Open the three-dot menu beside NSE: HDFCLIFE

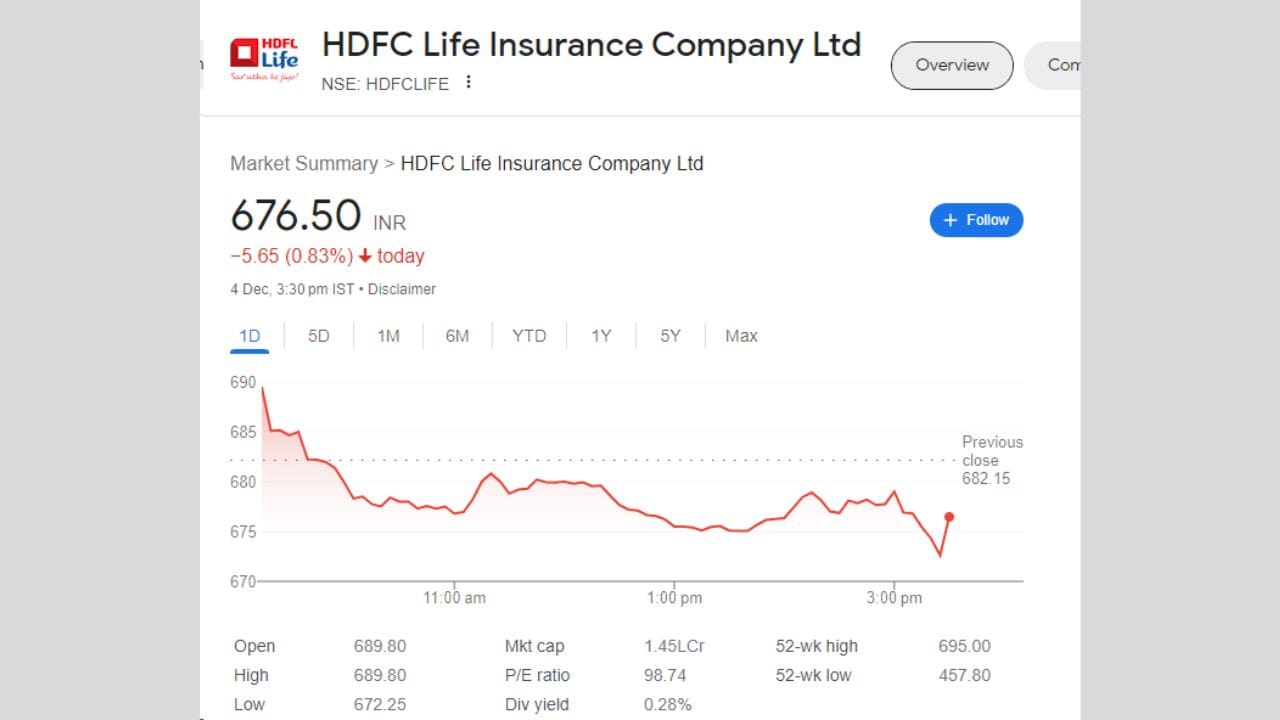click(x=468, y=84)
